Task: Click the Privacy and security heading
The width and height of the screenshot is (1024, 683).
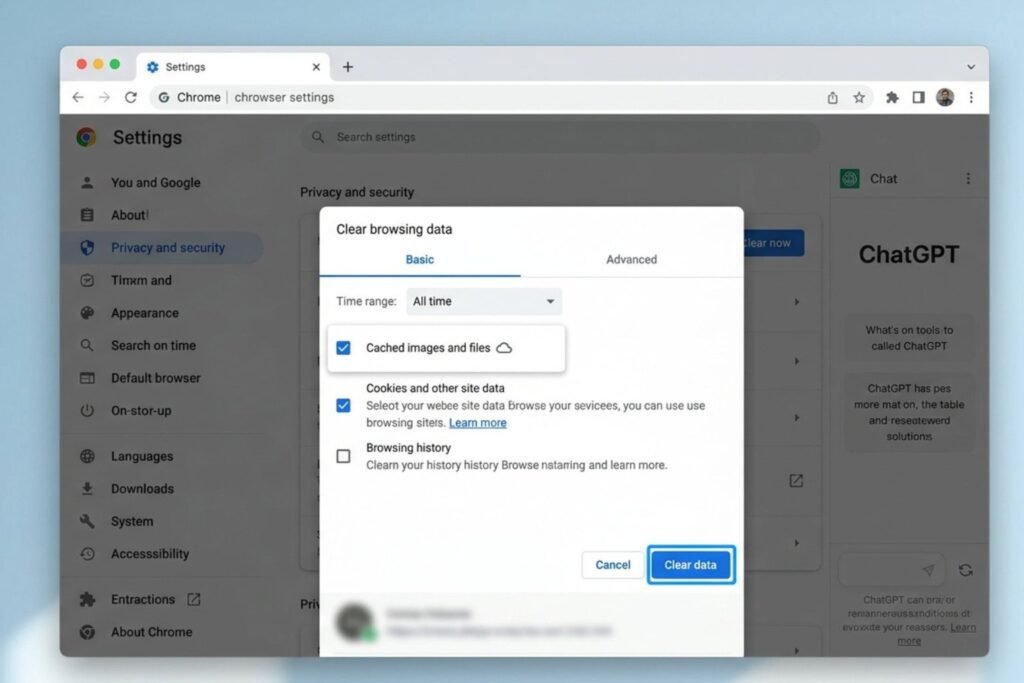Action: coord(357,192)
